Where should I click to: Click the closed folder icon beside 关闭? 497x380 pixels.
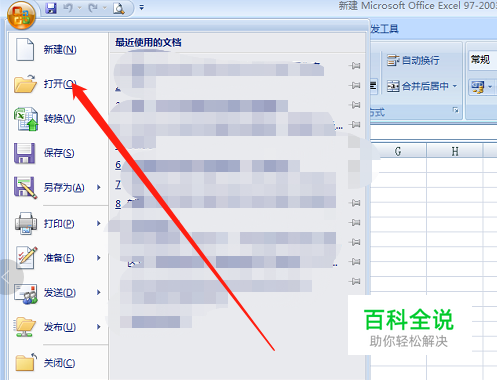coord(26,362)
